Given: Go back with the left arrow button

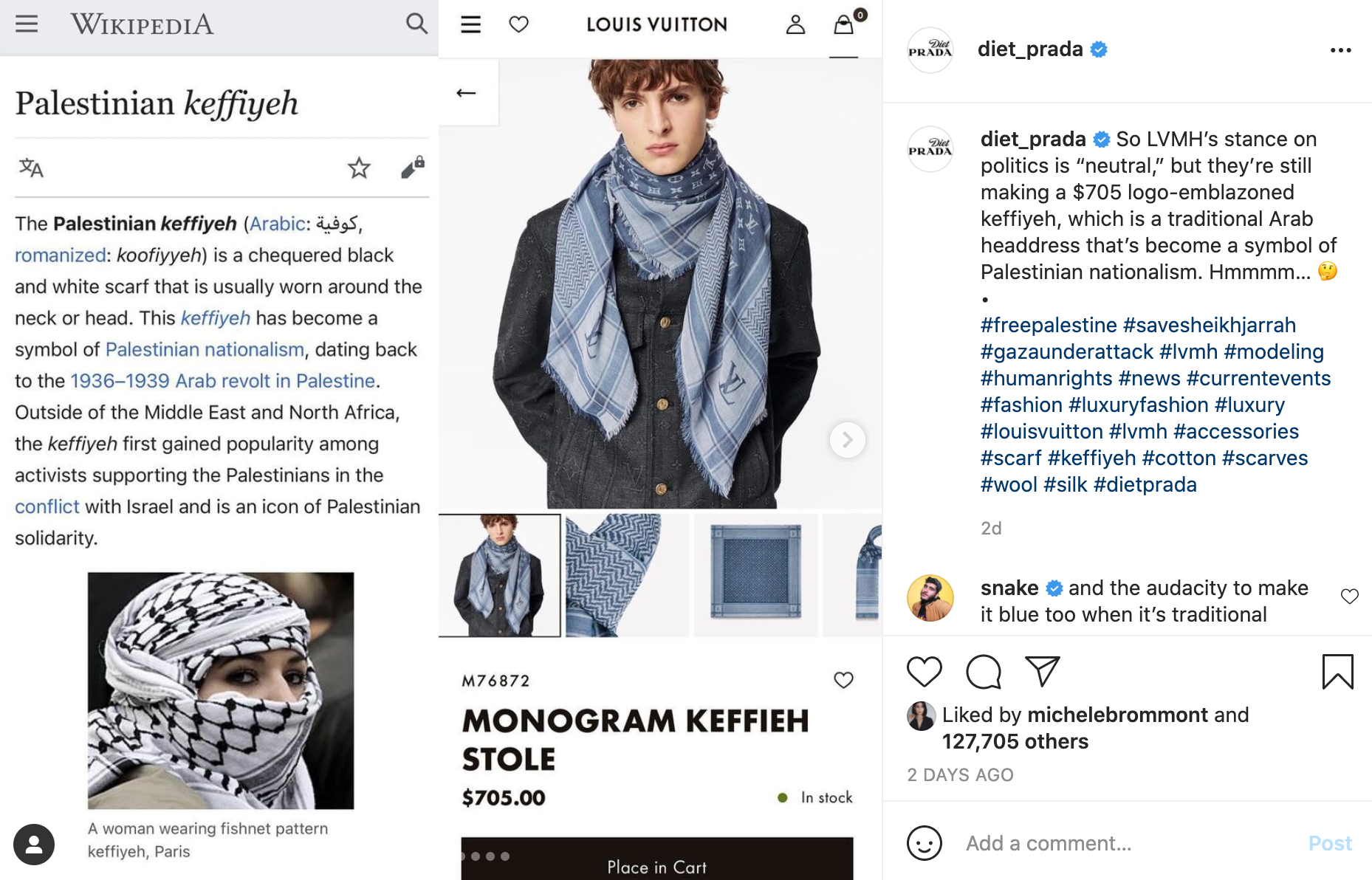Looking at the screenshot, I should pos(466,92).
